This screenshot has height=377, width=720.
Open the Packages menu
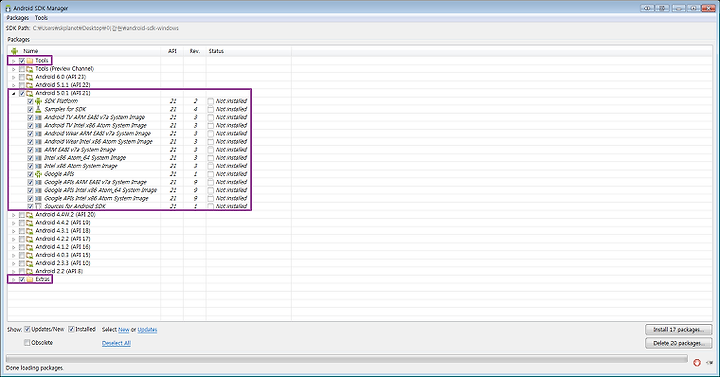[17, 18]
